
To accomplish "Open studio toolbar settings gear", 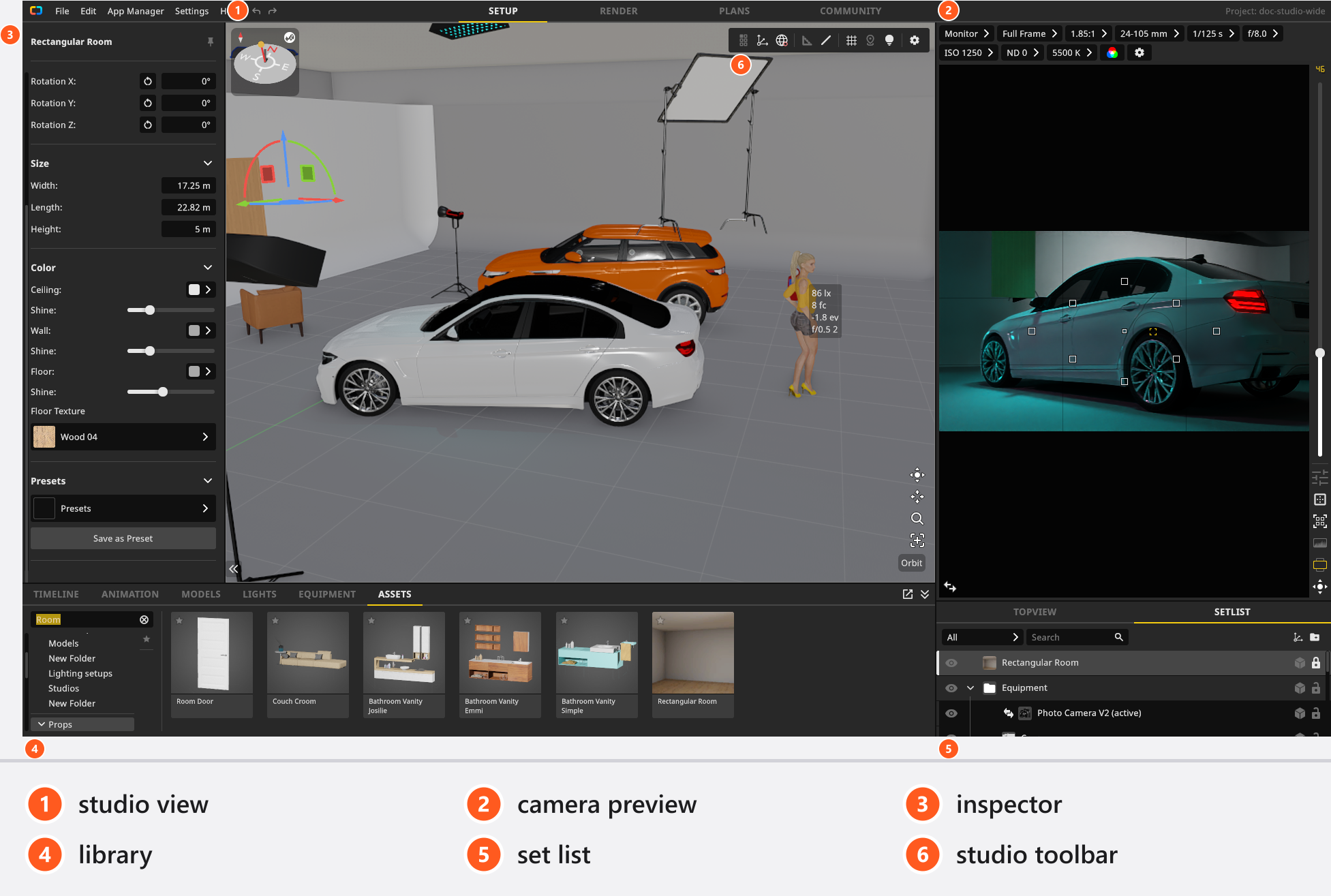I will tap(915, 41).
